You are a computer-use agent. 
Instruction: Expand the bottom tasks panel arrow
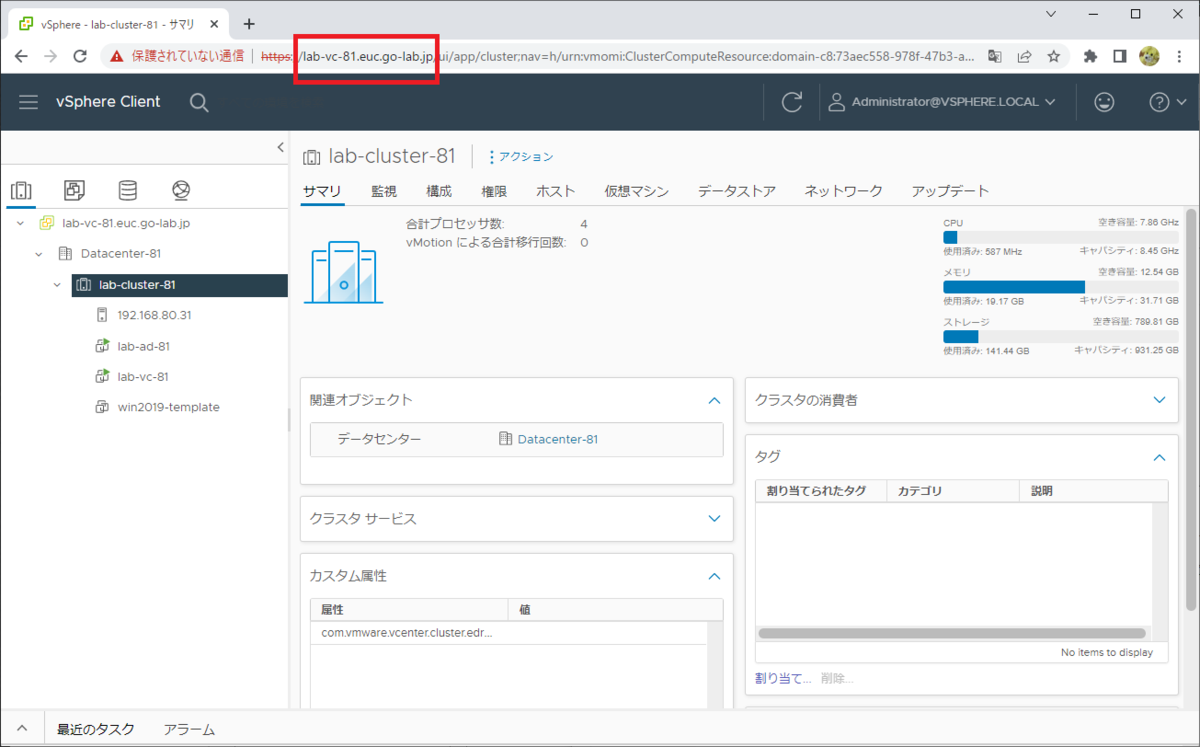pos(22,729)
